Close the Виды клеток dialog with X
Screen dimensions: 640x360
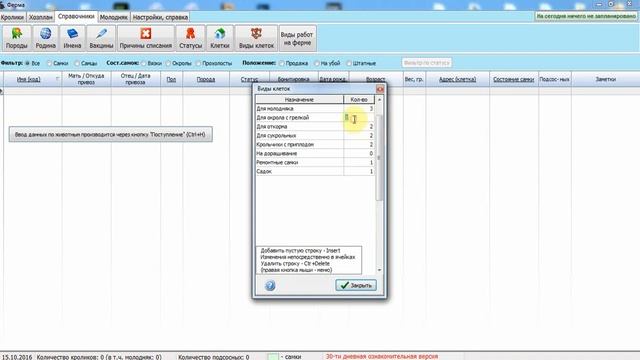(380, 89)
